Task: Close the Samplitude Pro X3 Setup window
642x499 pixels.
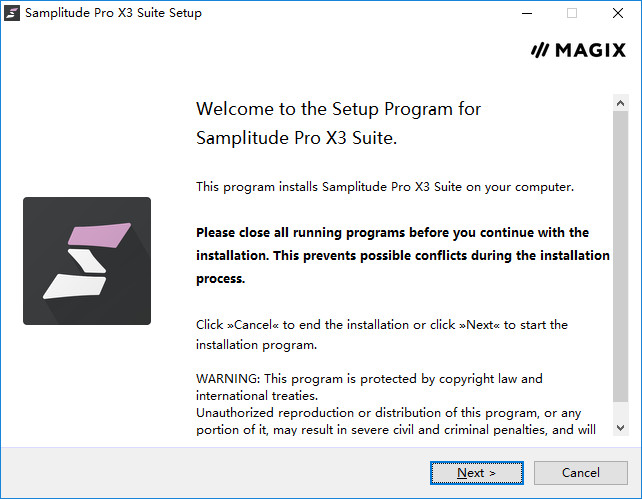Action: click(x=618, y=13)
